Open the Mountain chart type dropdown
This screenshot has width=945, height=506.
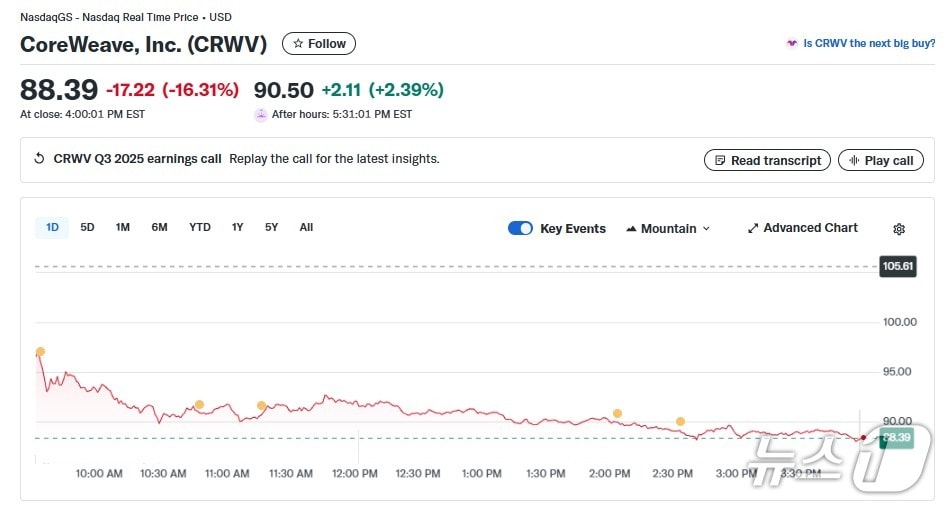[668, 228]
